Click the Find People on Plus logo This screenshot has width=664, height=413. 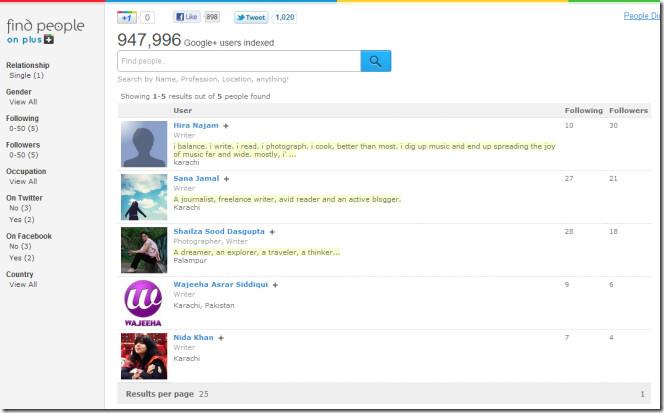45,31
